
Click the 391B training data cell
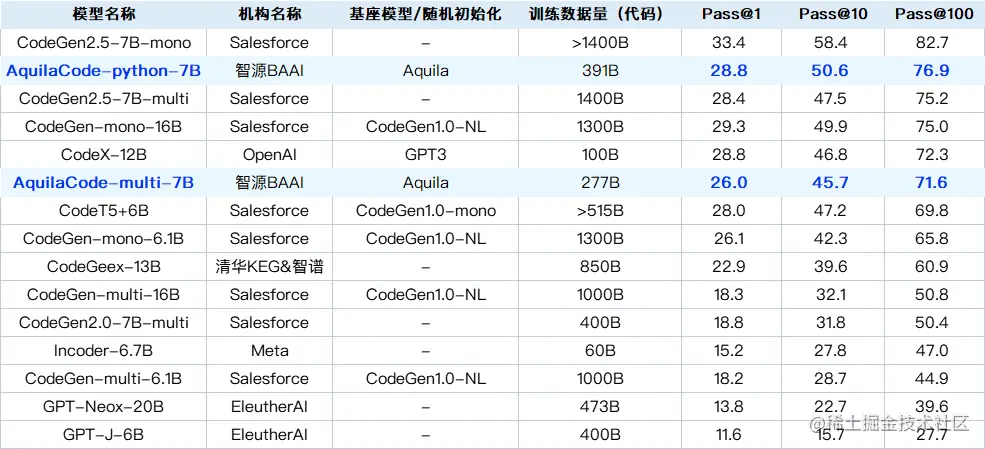pyautogui.click(x=600, y=71)
